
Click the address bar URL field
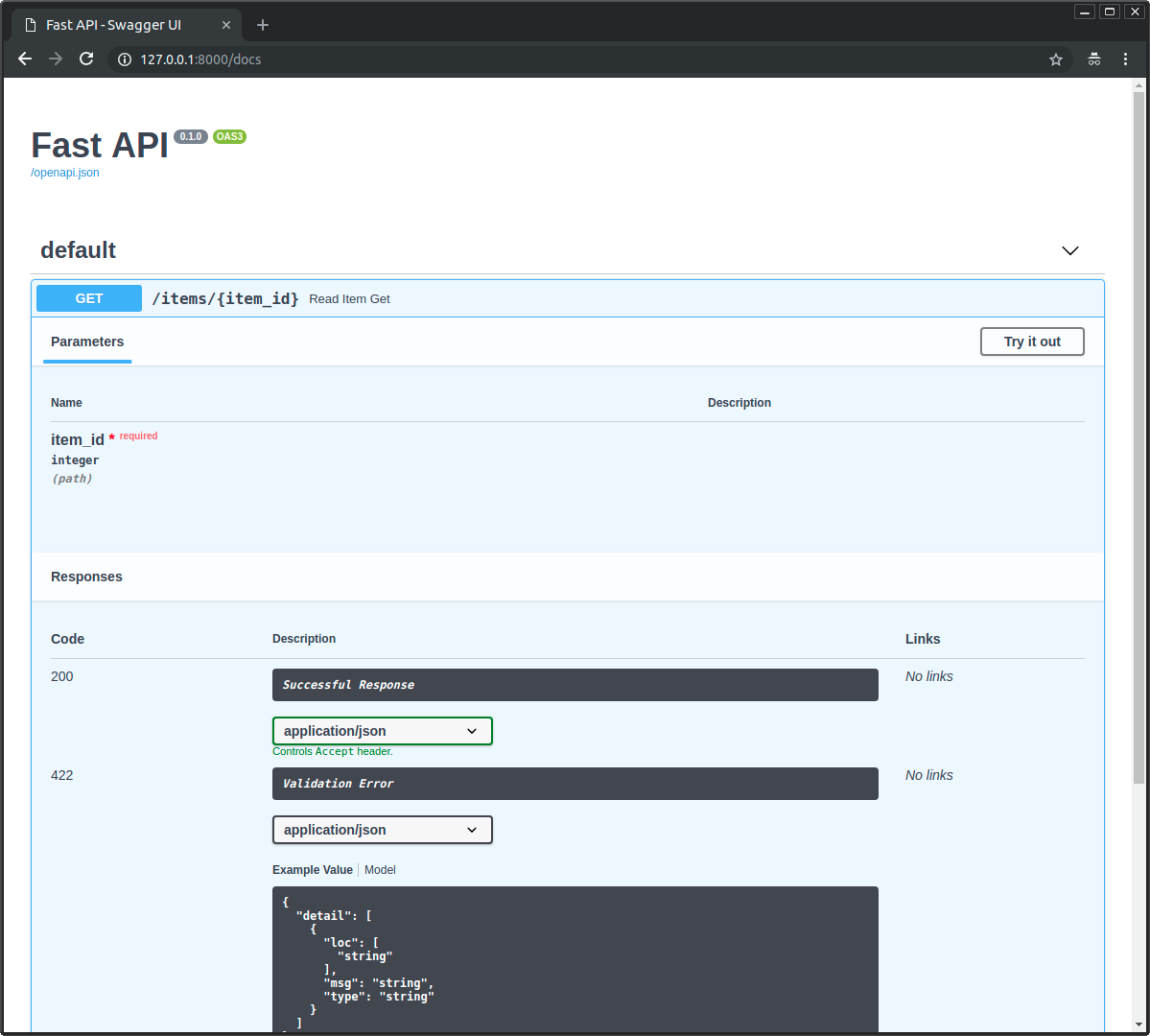(575, 59)
